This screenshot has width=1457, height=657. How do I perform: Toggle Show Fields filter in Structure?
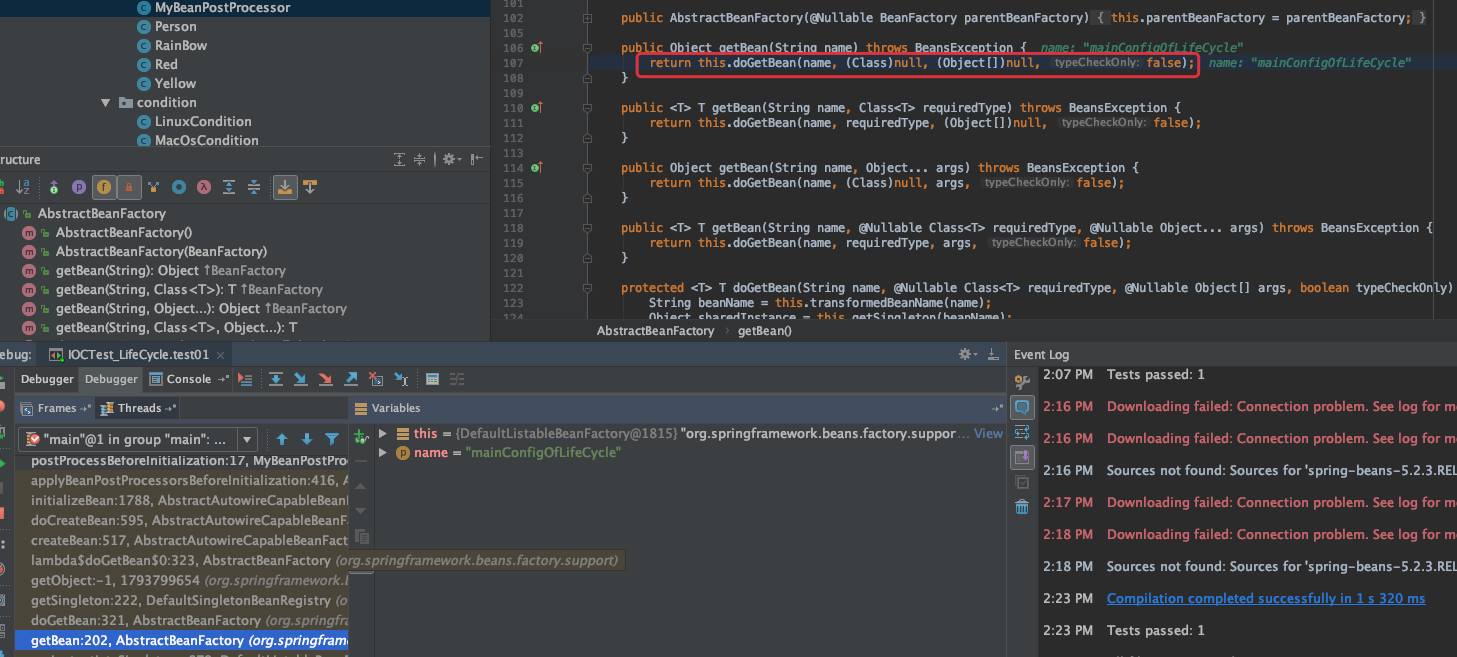(x=104, y=187)
